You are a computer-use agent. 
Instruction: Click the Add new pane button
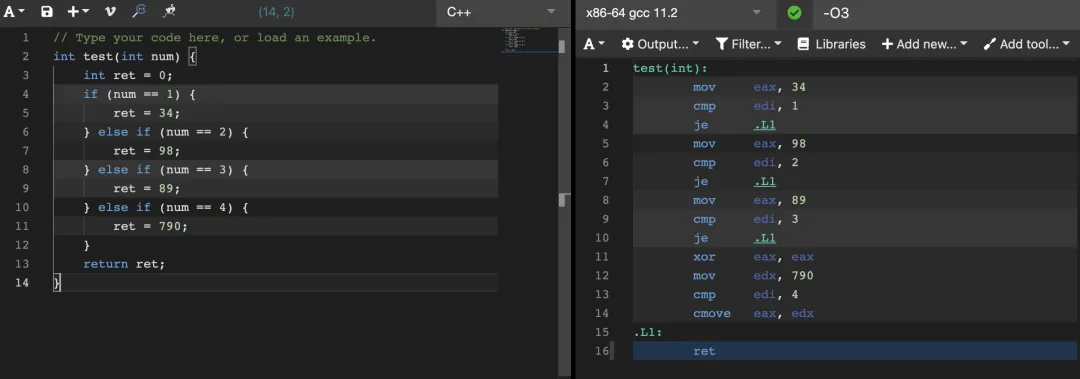click(x=924, y=44)
